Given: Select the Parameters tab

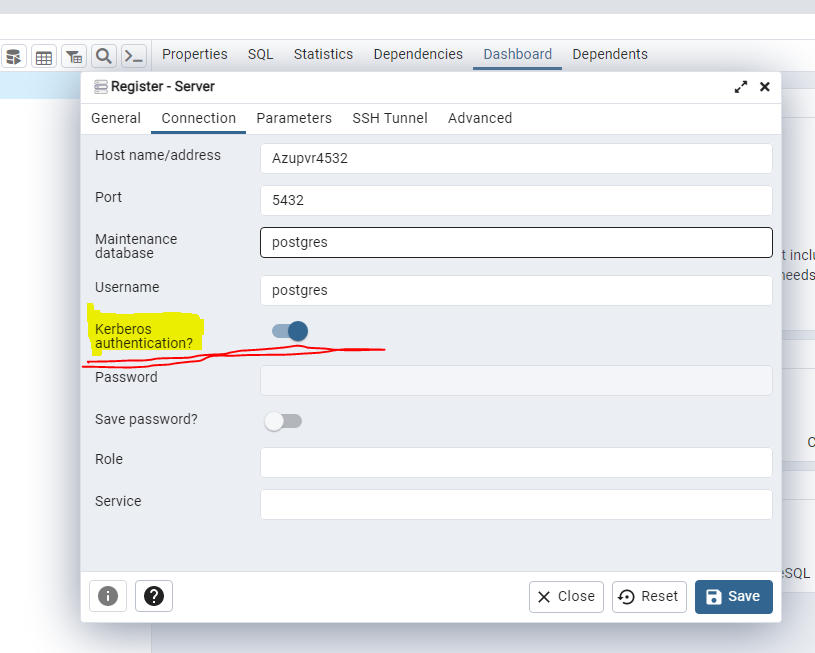Looking at the screenshot, I should [x=294, y=118].
